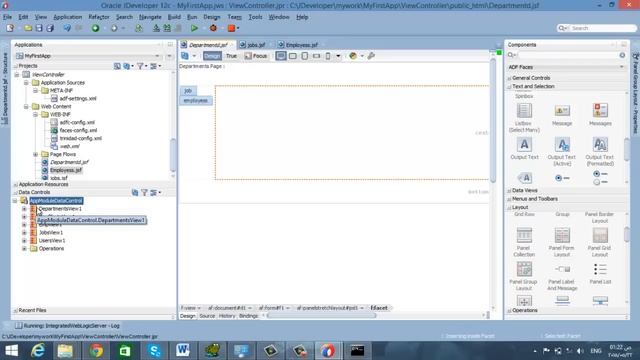640x360 pixels.
Task: Expand the Operations folder node
Action: coord(24,249)
